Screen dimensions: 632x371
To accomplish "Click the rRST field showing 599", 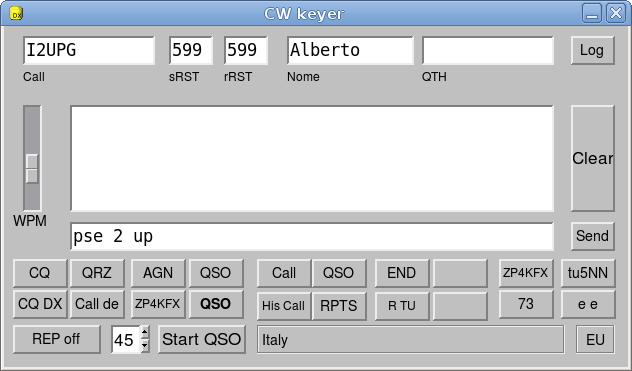I will click(x=246, y=50).
